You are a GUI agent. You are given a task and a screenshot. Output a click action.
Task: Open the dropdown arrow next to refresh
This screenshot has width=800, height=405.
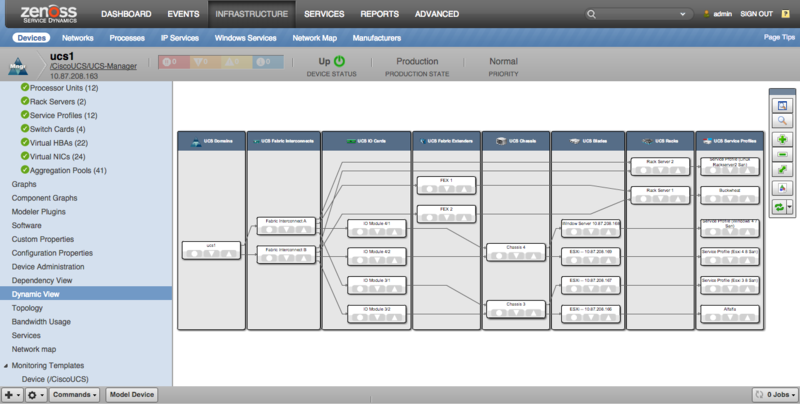[x=790, y=207]
